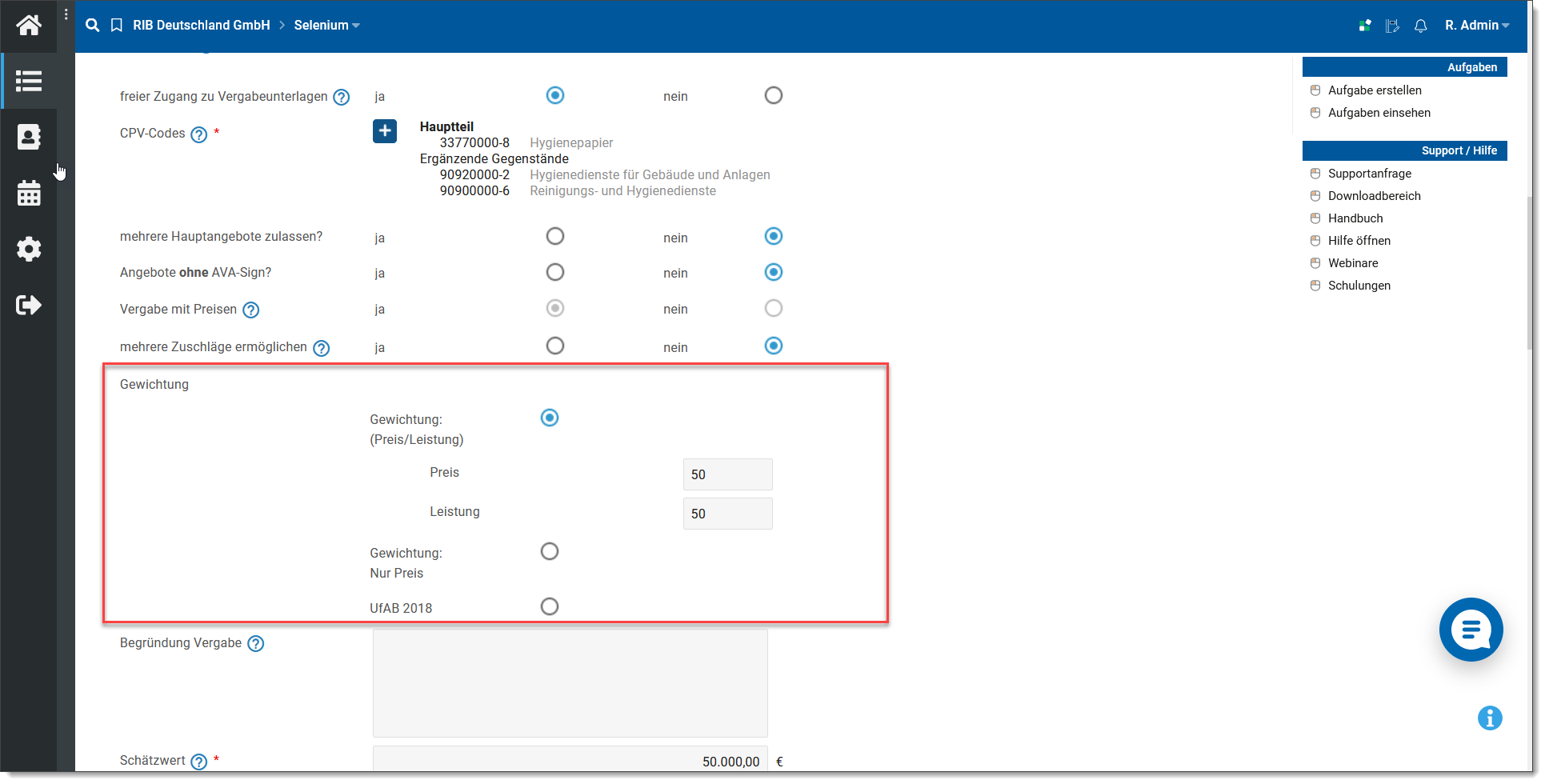This screenshot has height=784, width=1545.
Task: Open the calendar icon in the sidebar
Action: pyautogui.click(x=29, y=193)
